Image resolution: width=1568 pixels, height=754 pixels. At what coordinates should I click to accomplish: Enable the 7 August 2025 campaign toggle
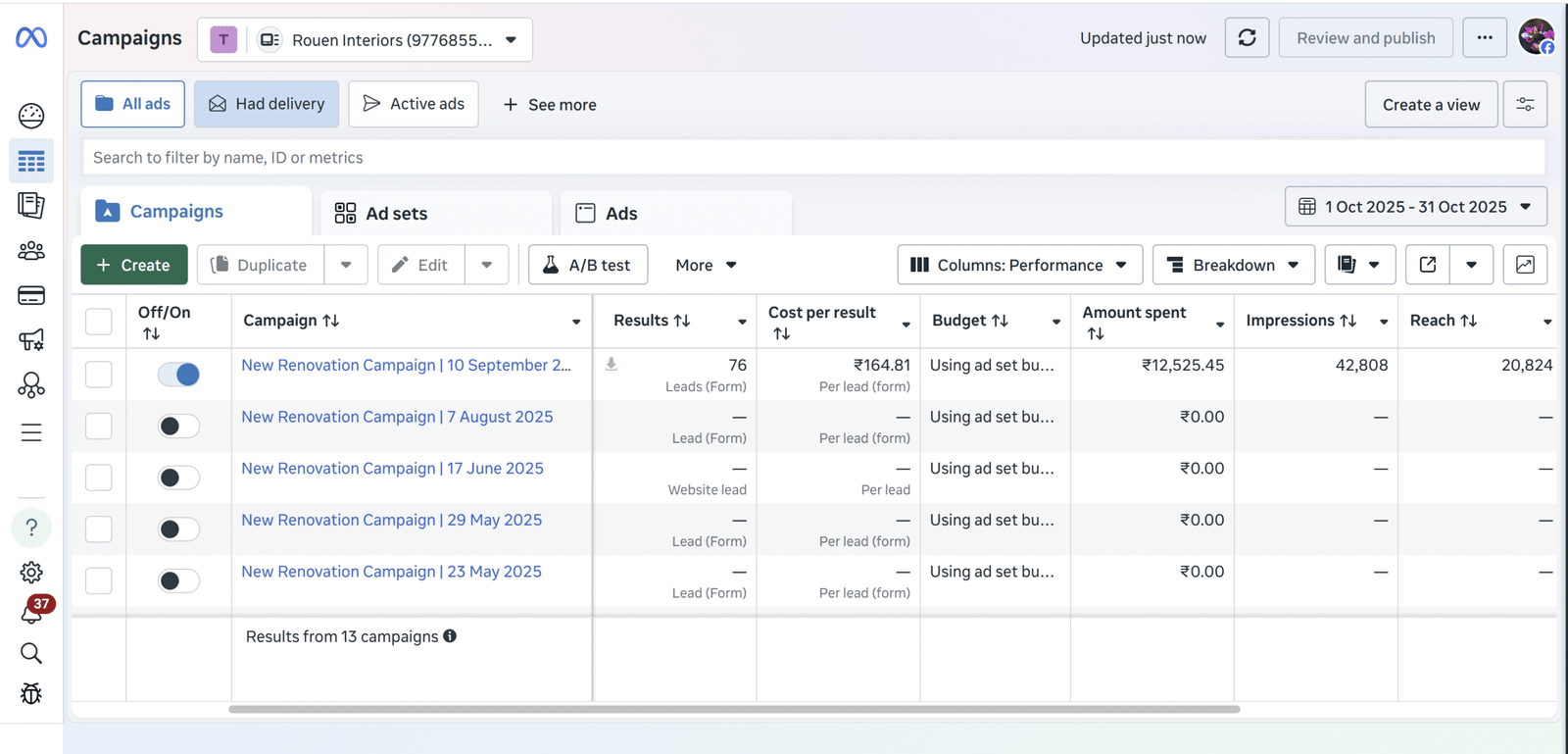pyautogui.click(x=178, y=426)
